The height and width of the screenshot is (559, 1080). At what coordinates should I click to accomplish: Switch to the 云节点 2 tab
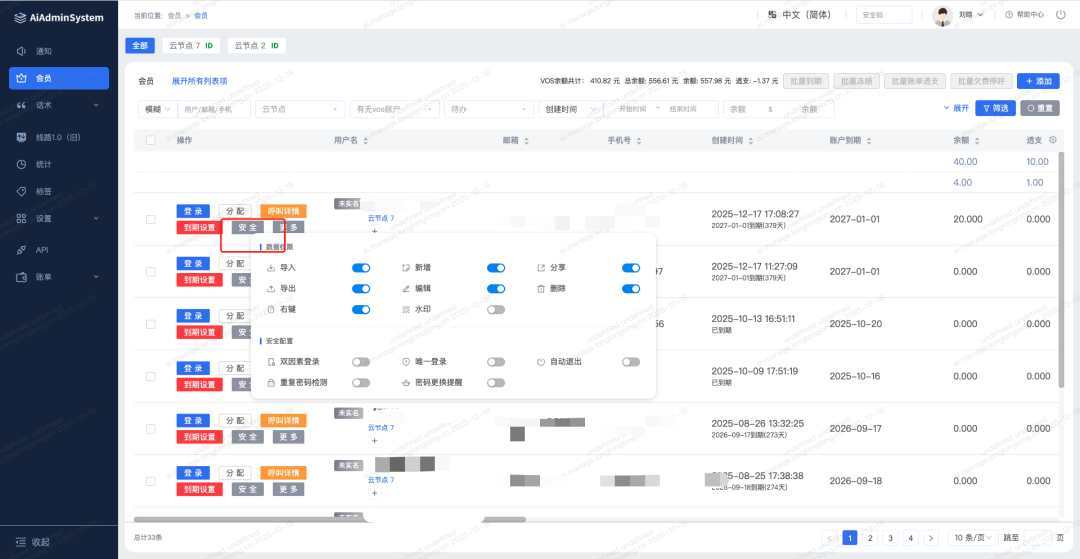(x=256, y=46)
